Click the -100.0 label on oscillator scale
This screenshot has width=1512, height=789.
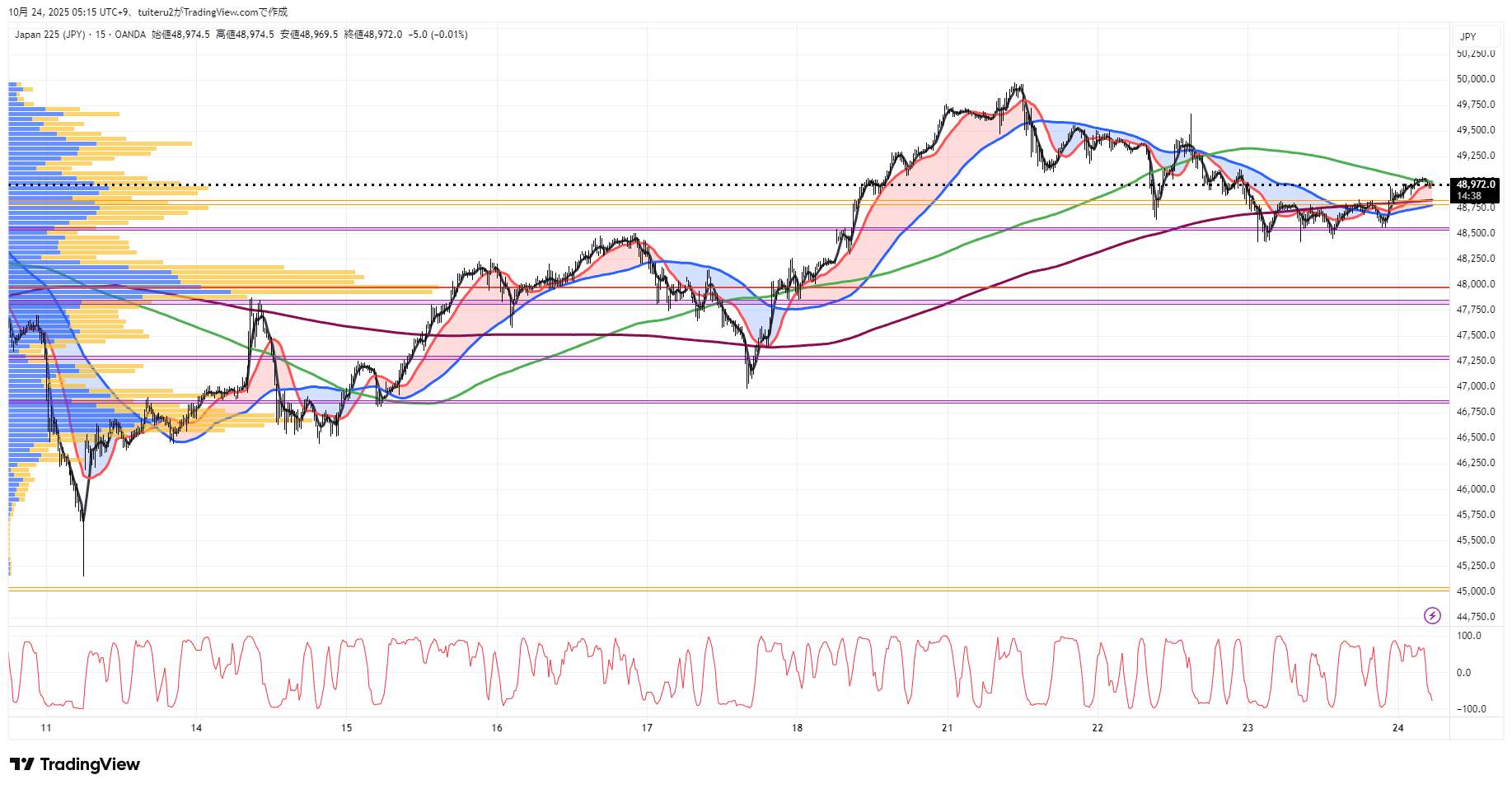coord(1471,709)
